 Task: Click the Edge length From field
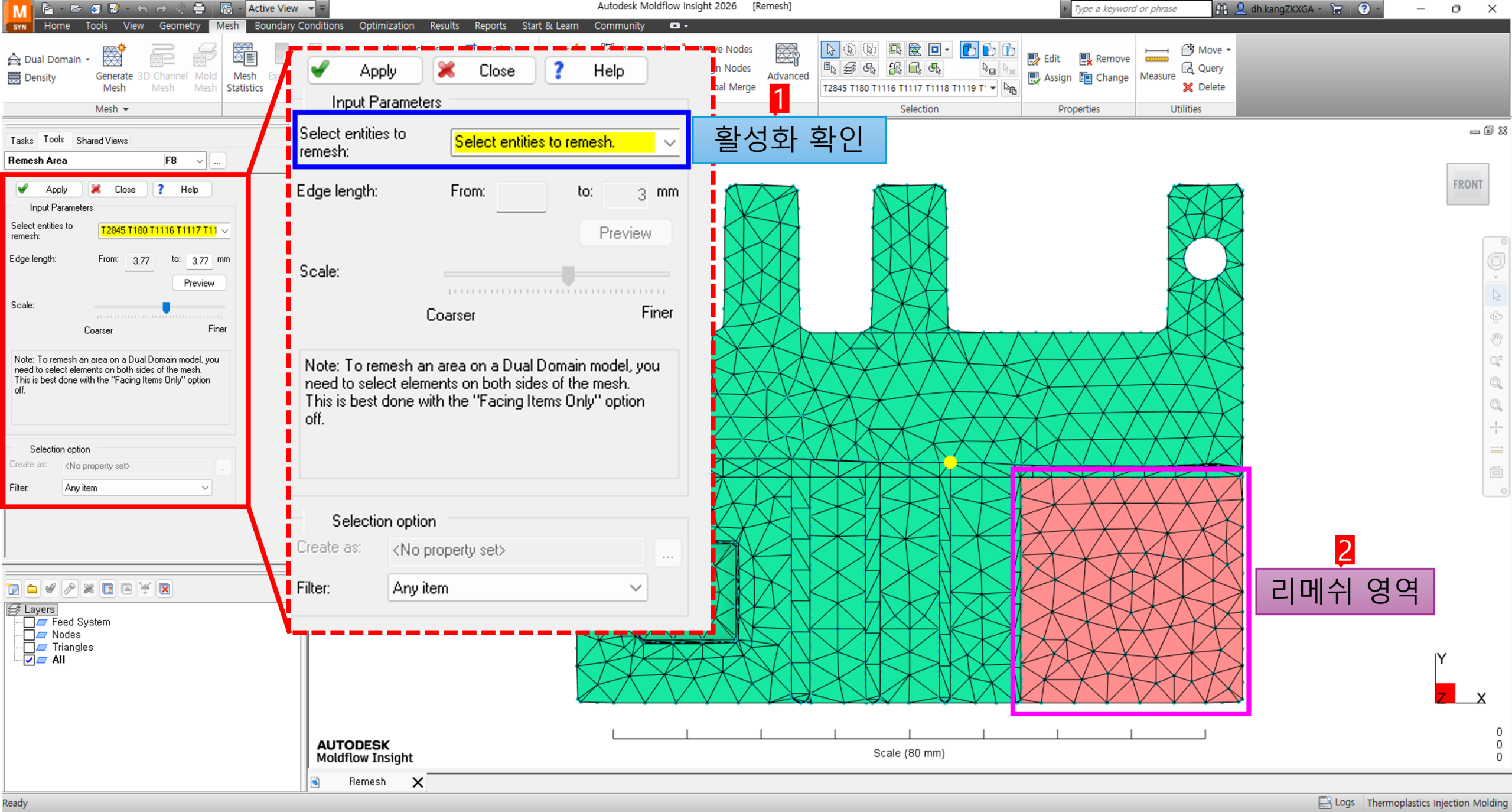140,261
